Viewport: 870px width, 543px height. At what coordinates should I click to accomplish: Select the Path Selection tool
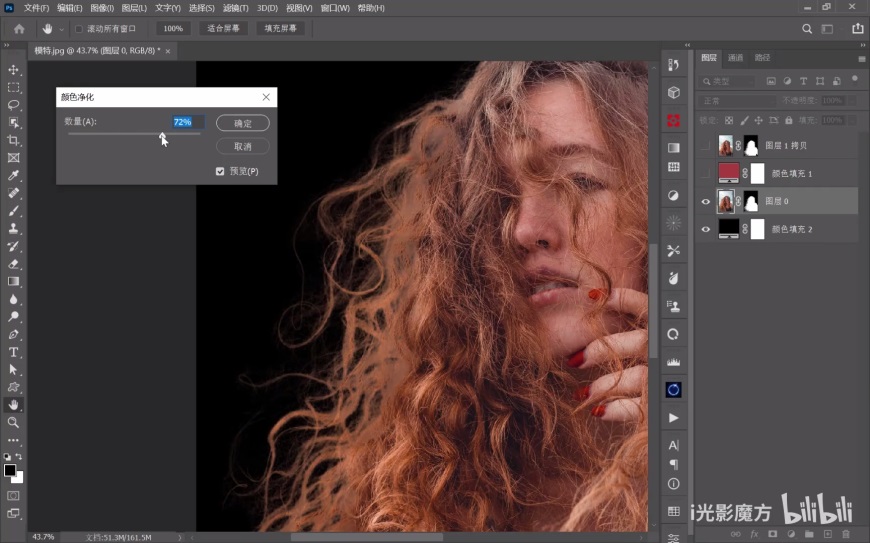click(13, 369)
